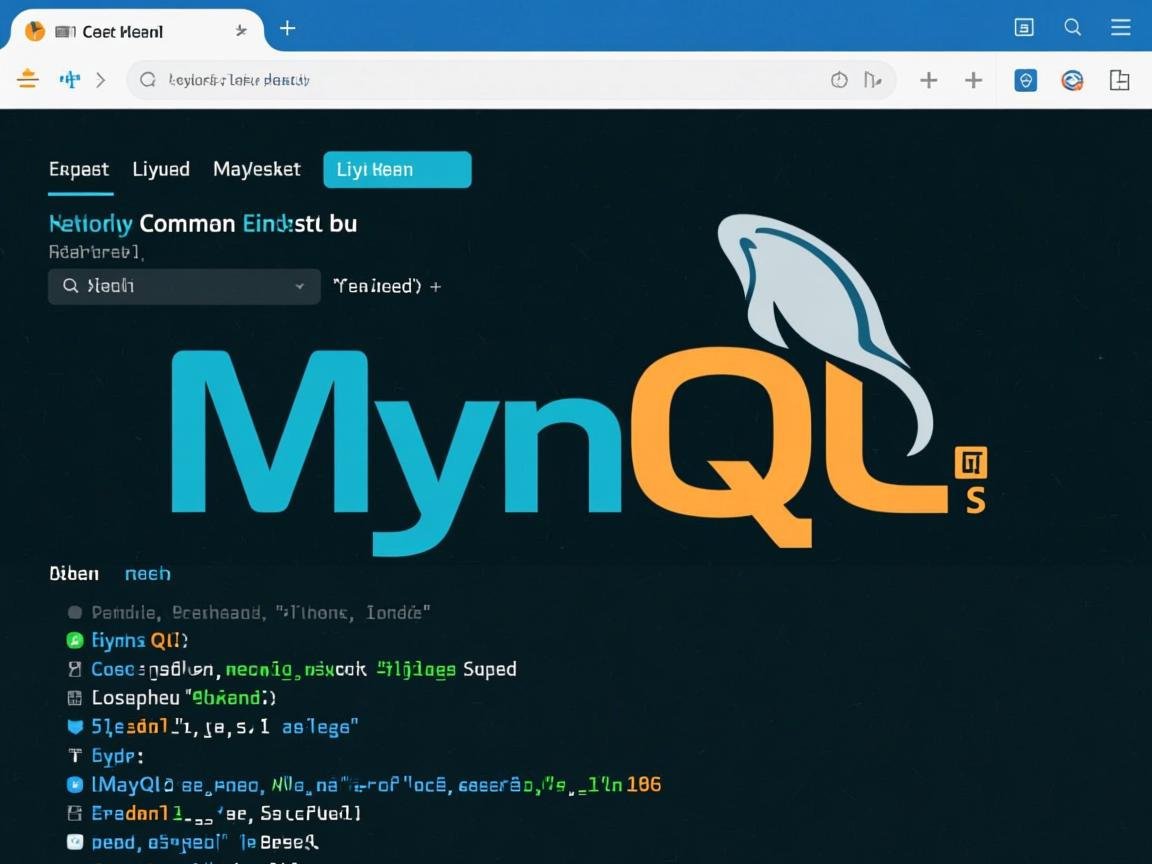The height and width of the screenshot is (864, 1152).
Task: Switch to the 'Mayesket' tab on the page
Action: [x=256, y=169]
